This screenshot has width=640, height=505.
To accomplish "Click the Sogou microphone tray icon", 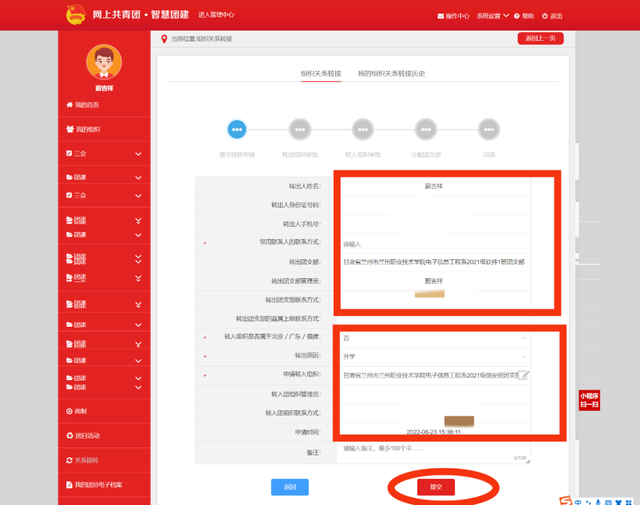I will tap(598, 502).
